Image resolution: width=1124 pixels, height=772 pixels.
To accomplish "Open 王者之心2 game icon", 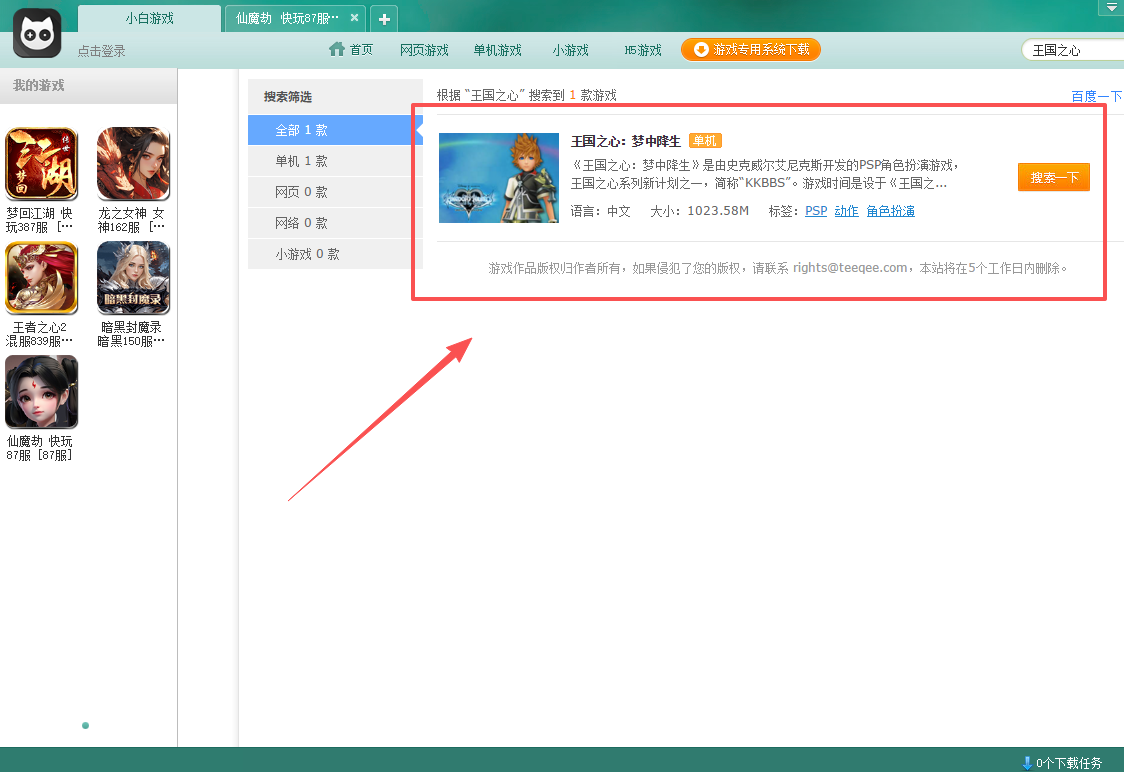I will click(41, 278).
